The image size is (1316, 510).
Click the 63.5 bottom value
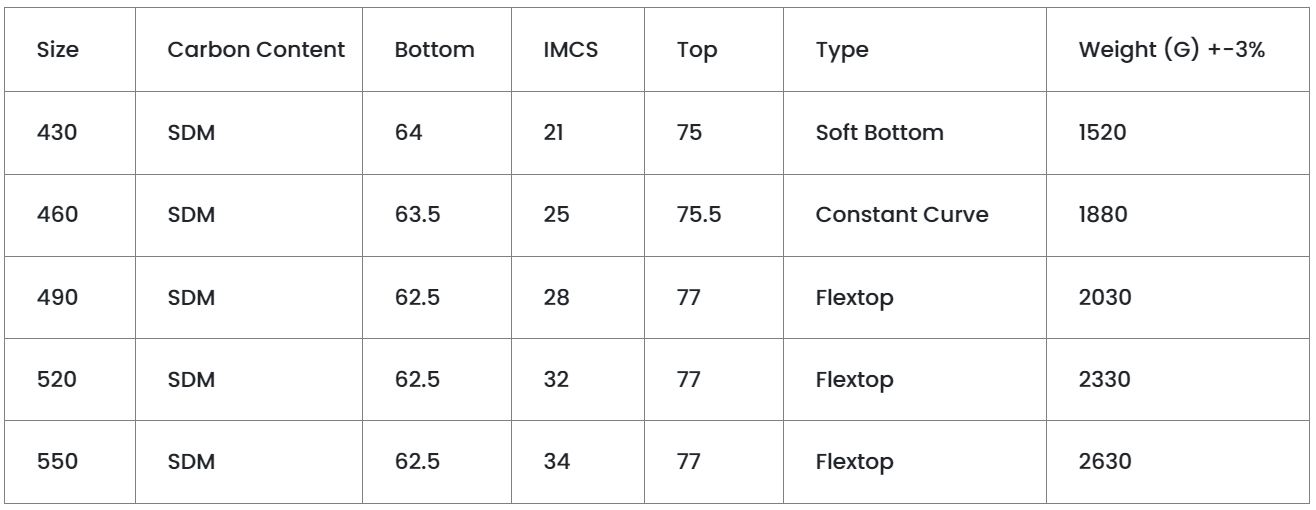point(418,216)
